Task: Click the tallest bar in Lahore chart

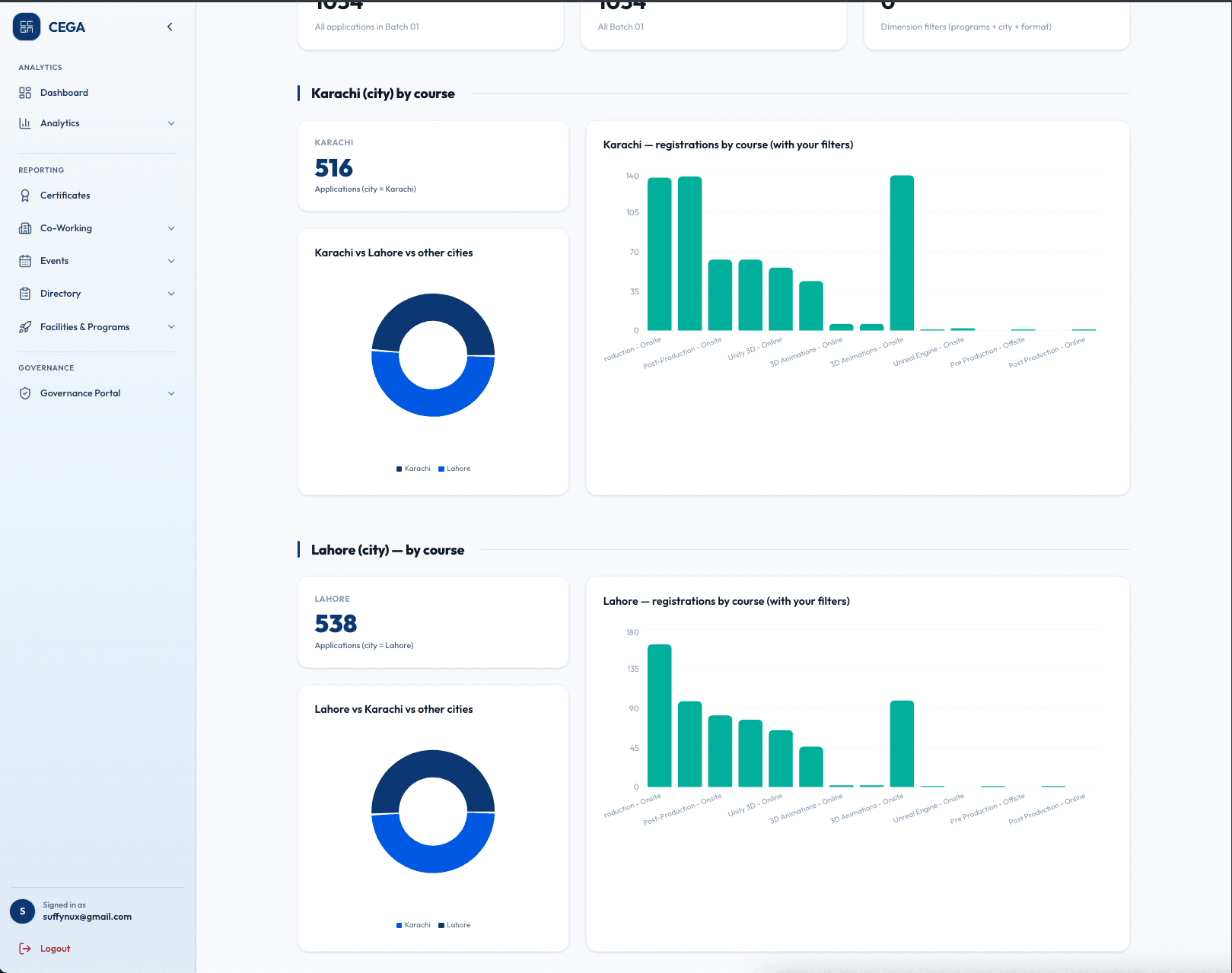Action: (660, 715)
